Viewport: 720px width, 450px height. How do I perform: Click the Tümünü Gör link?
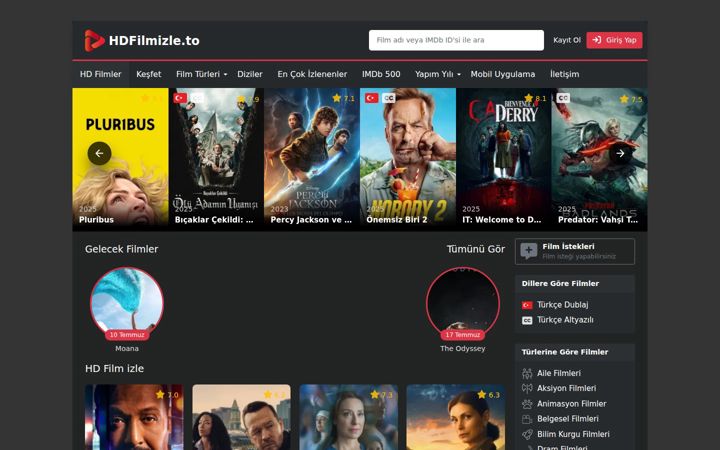coord(476,249)
